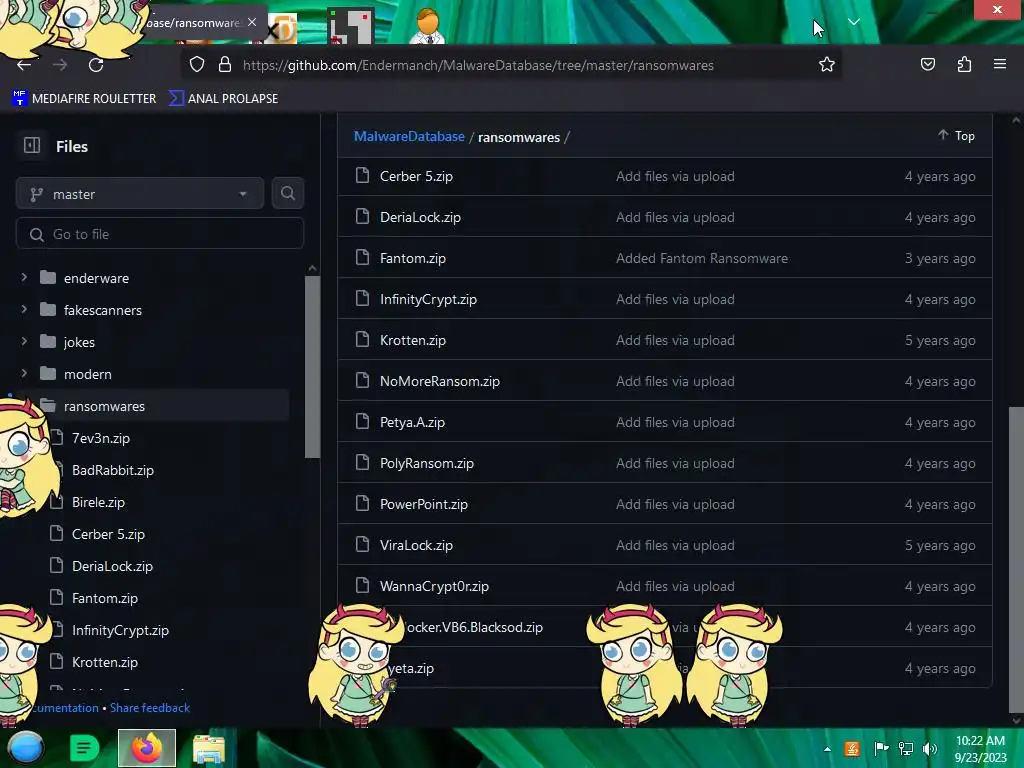Click the search magnifier button beside master
The image size is (1024, 768).
coord(287,193)
